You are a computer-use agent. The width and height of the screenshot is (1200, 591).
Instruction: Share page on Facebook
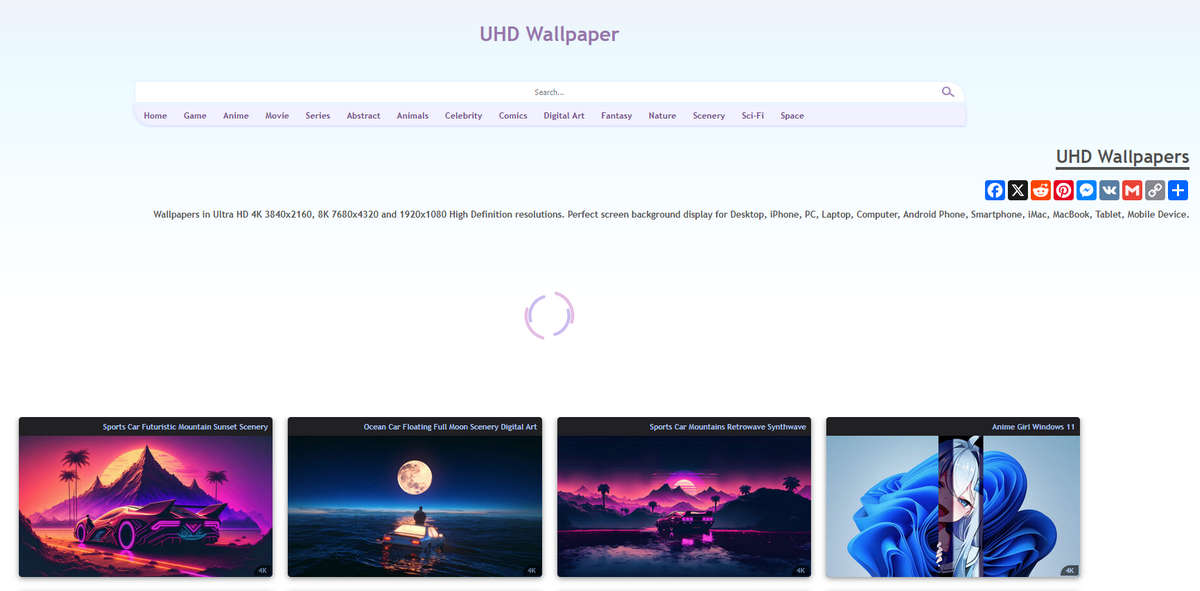[x=995, y=190]
